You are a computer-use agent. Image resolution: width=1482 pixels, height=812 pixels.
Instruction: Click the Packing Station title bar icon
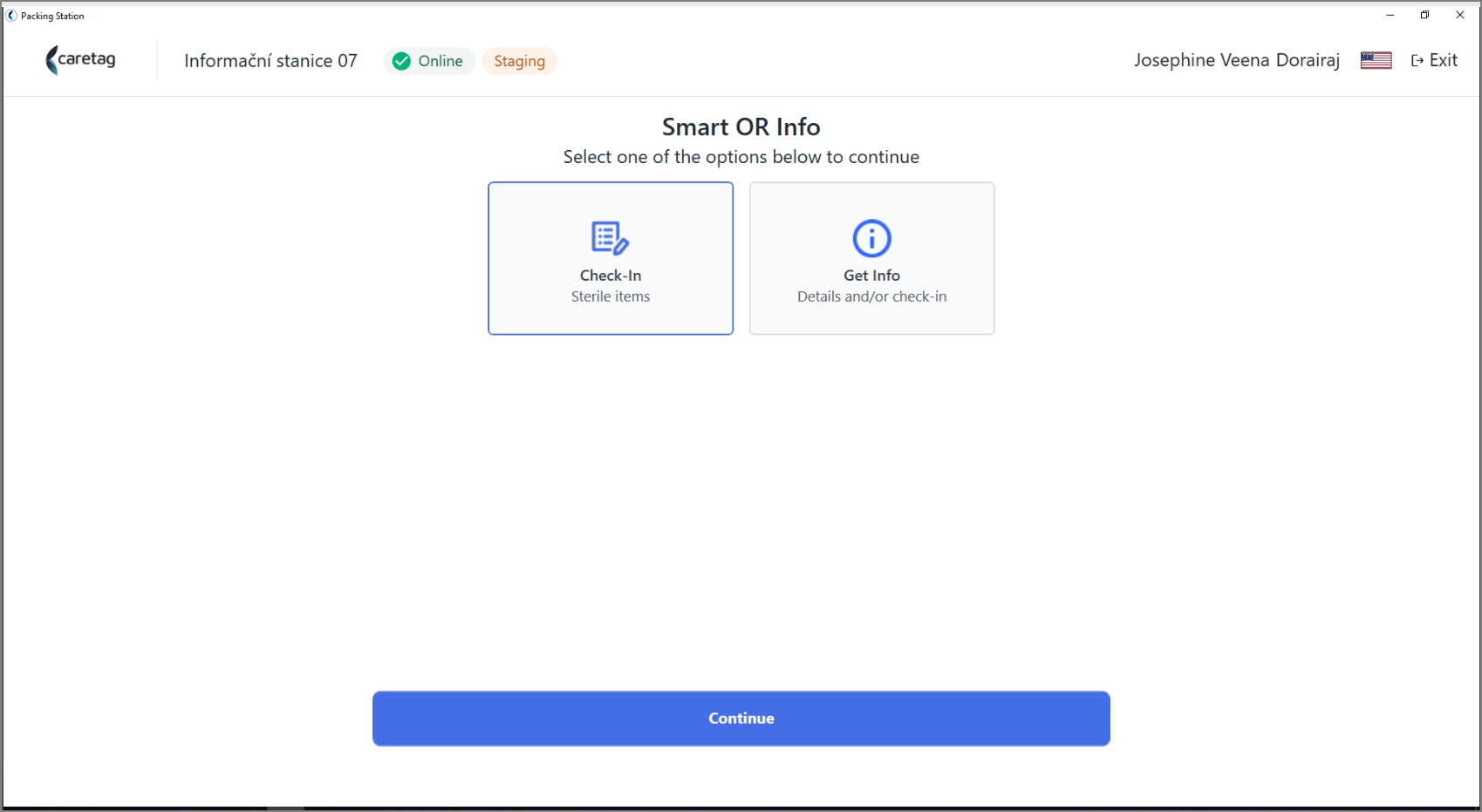coord(12,16)
